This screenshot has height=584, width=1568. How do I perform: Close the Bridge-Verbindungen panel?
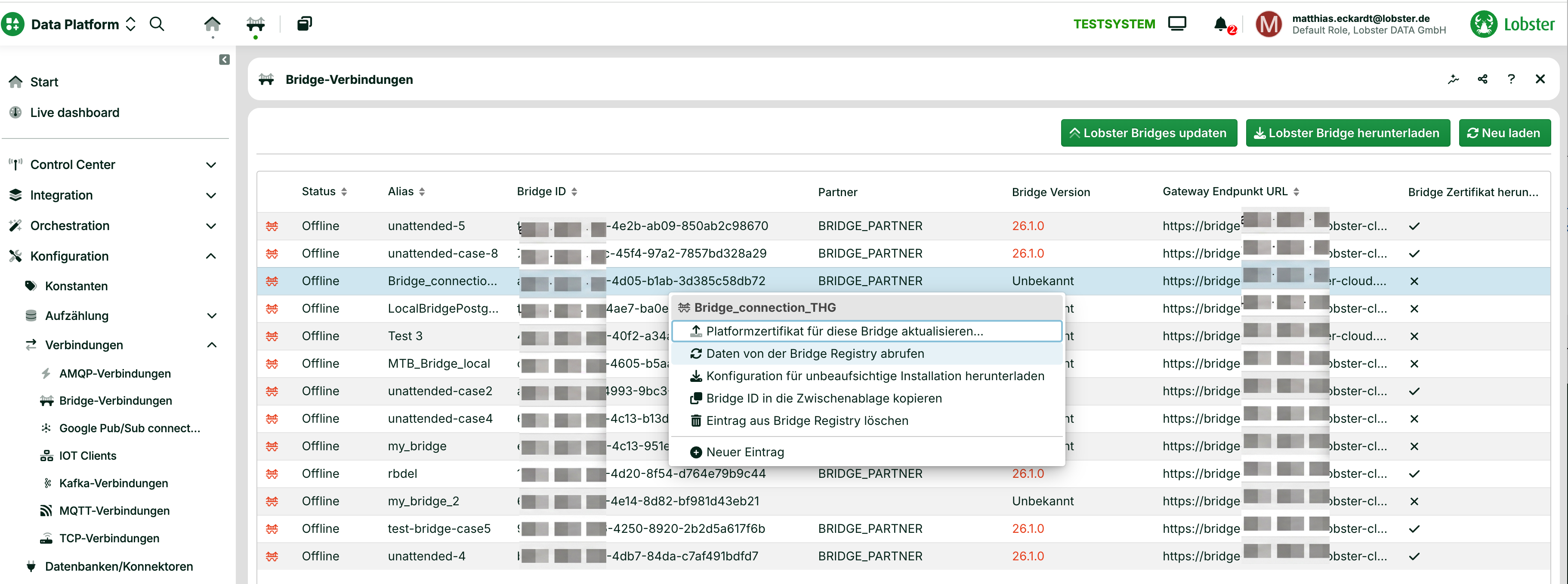[1540, 79]
